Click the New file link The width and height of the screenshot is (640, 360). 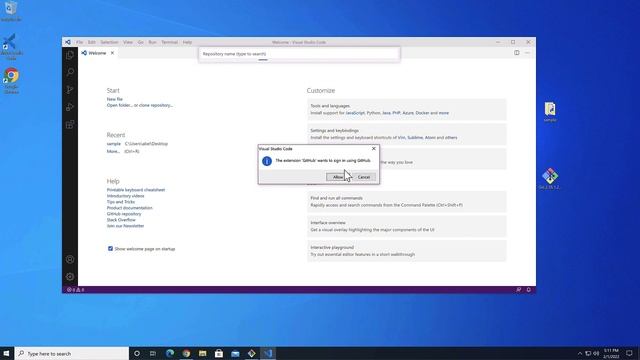115,99
